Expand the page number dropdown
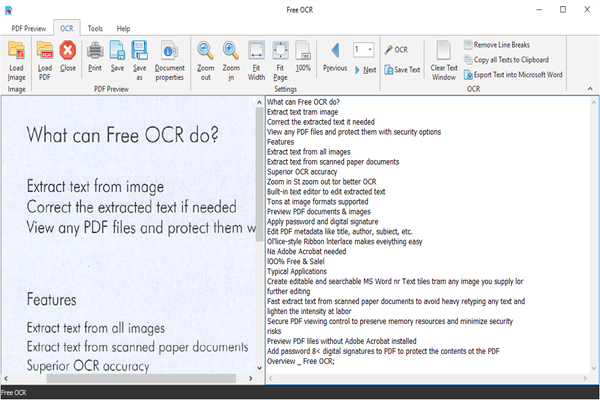Image resolution: width=600 pixels, height=400 pixels. point(370,49)
